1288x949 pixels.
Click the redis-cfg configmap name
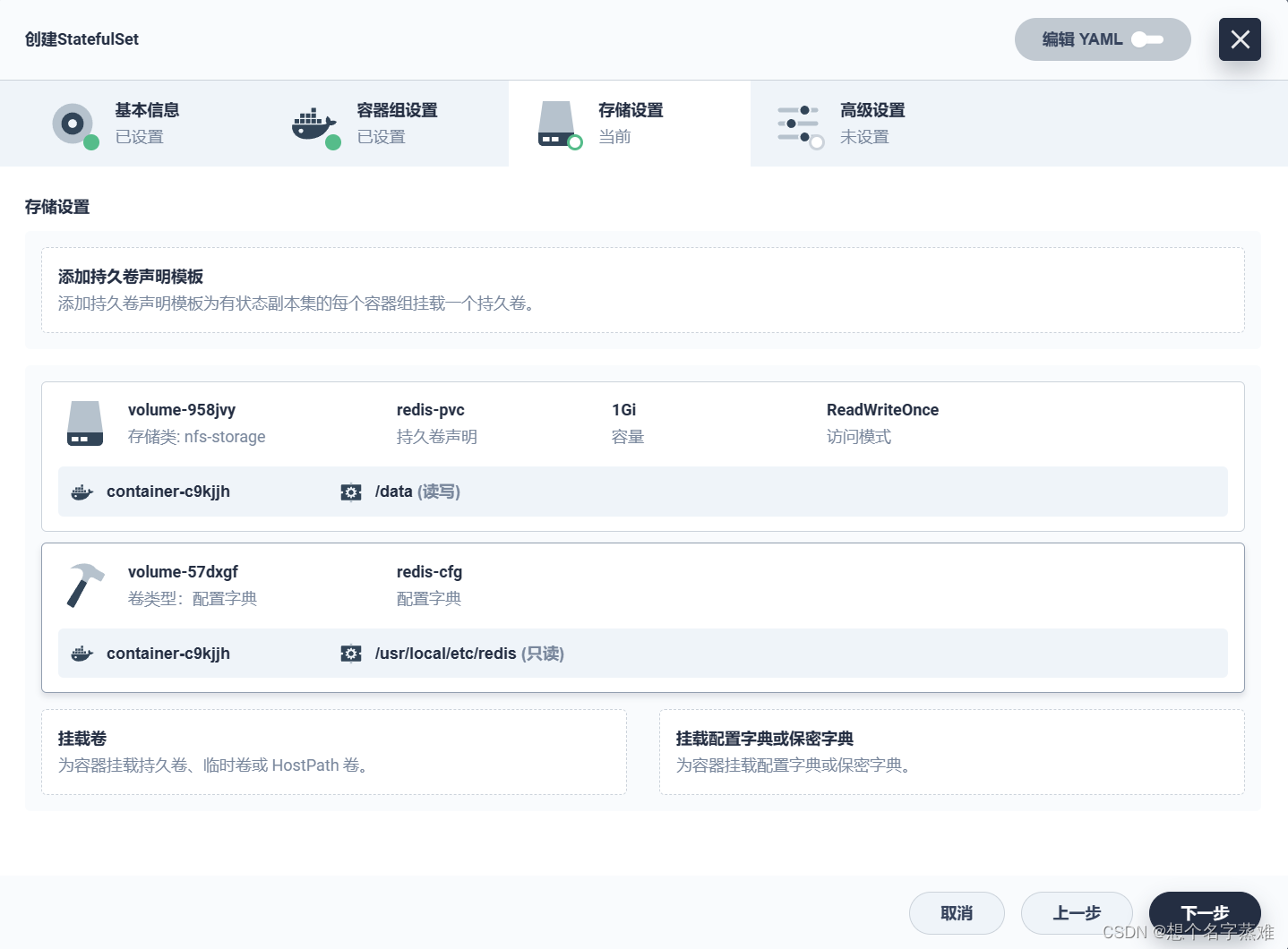(x=430, y=572)
